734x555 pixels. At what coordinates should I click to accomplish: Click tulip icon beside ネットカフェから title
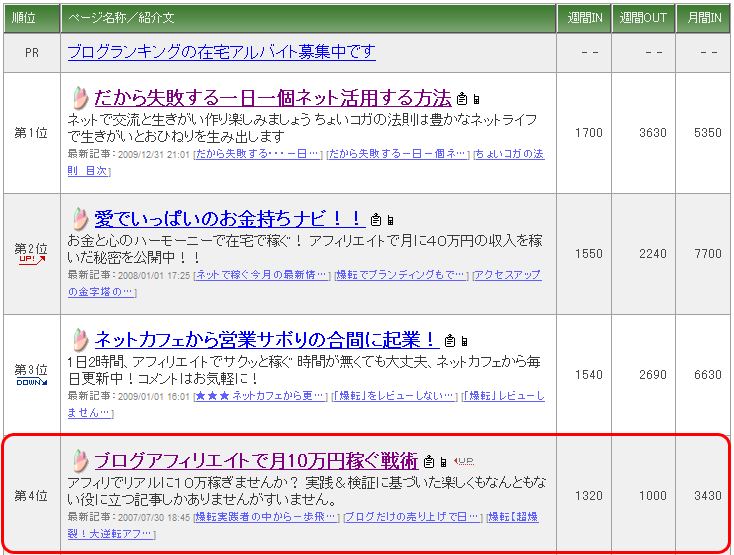(81, 340)
